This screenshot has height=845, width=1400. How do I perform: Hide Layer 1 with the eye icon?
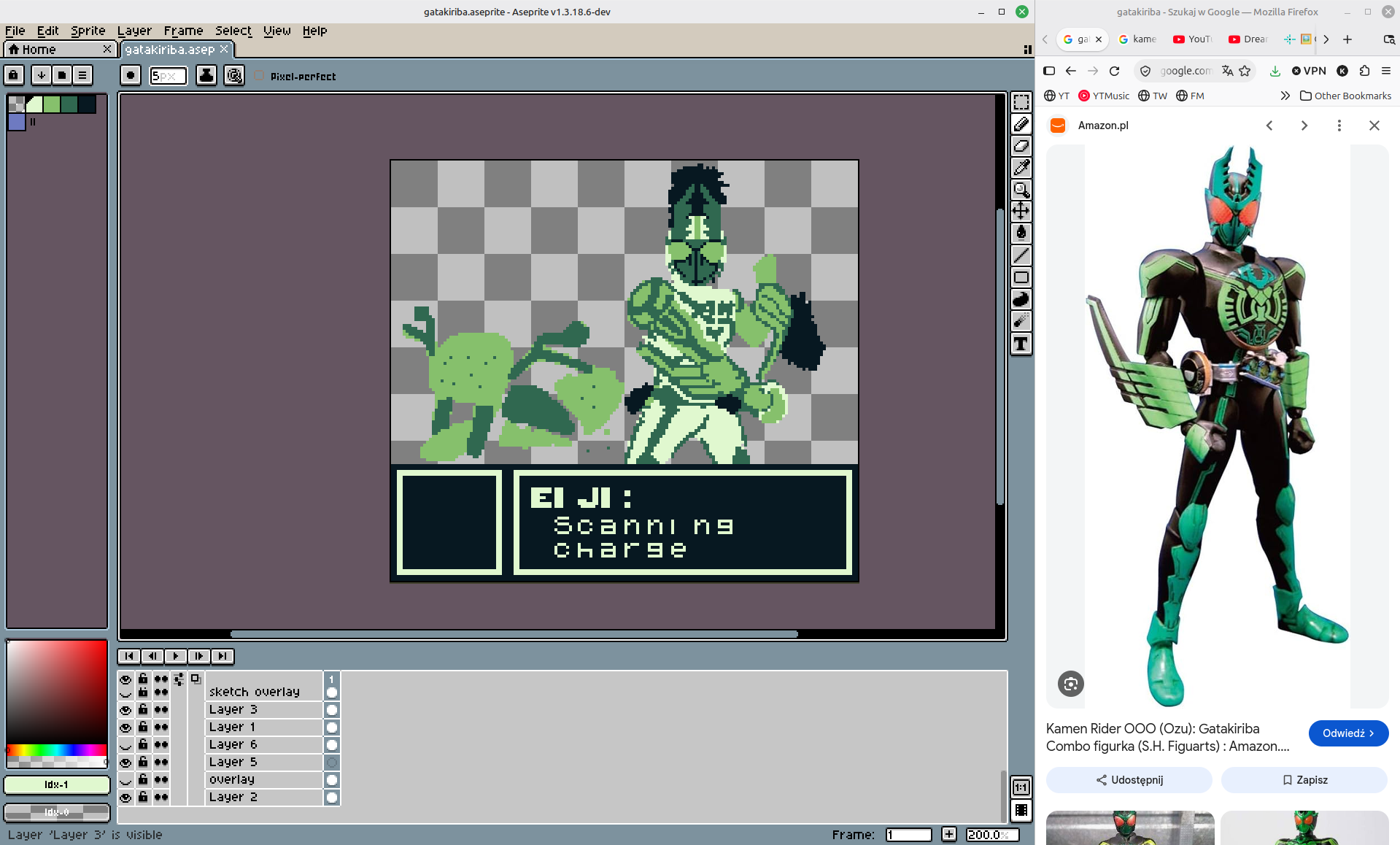125,728
